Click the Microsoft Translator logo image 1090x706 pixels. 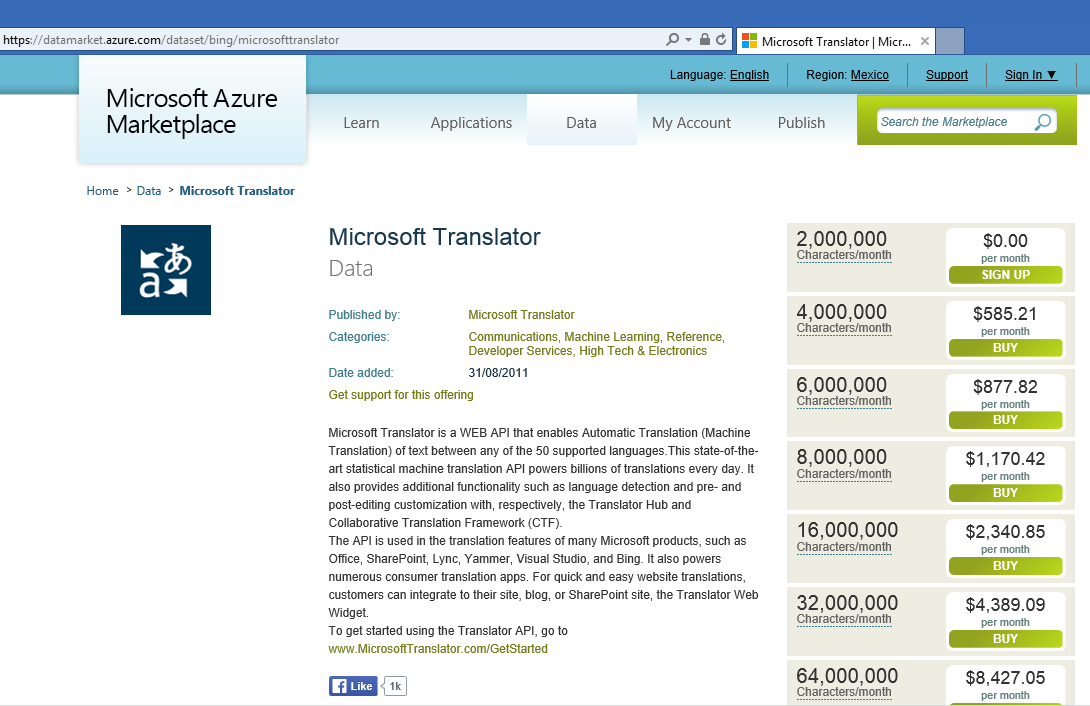[x=166, y=270]
